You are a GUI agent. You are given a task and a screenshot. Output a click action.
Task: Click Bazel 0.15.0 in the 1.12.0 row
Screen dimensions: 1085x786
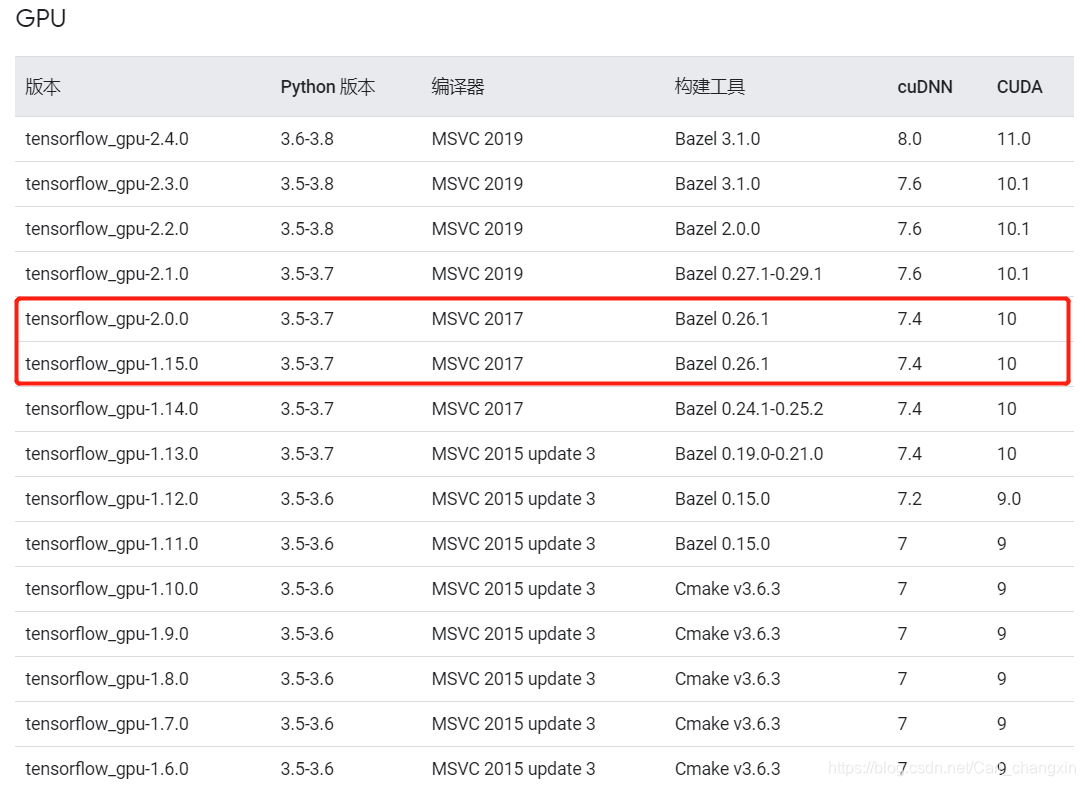pos(722,499)
